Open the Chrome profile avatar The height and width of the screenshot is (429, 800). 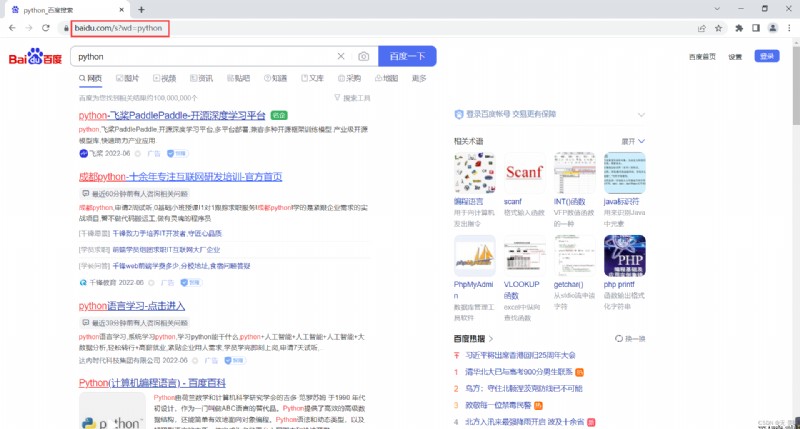772,29
